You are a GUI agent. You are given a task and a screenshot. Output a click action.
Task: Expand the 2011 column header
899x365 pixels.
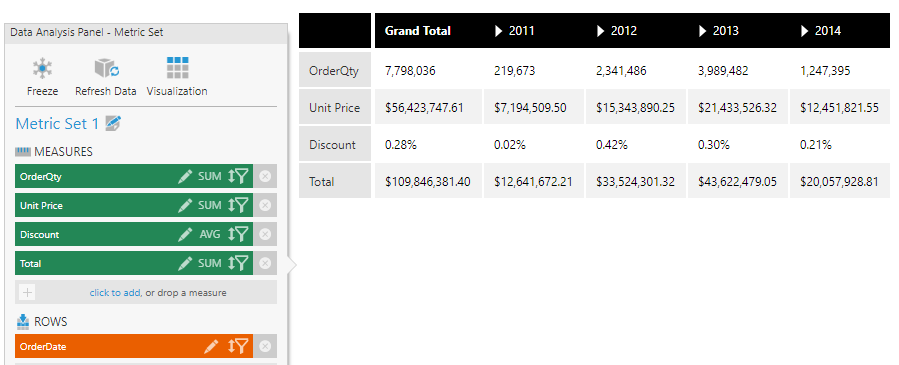(498, 31)
